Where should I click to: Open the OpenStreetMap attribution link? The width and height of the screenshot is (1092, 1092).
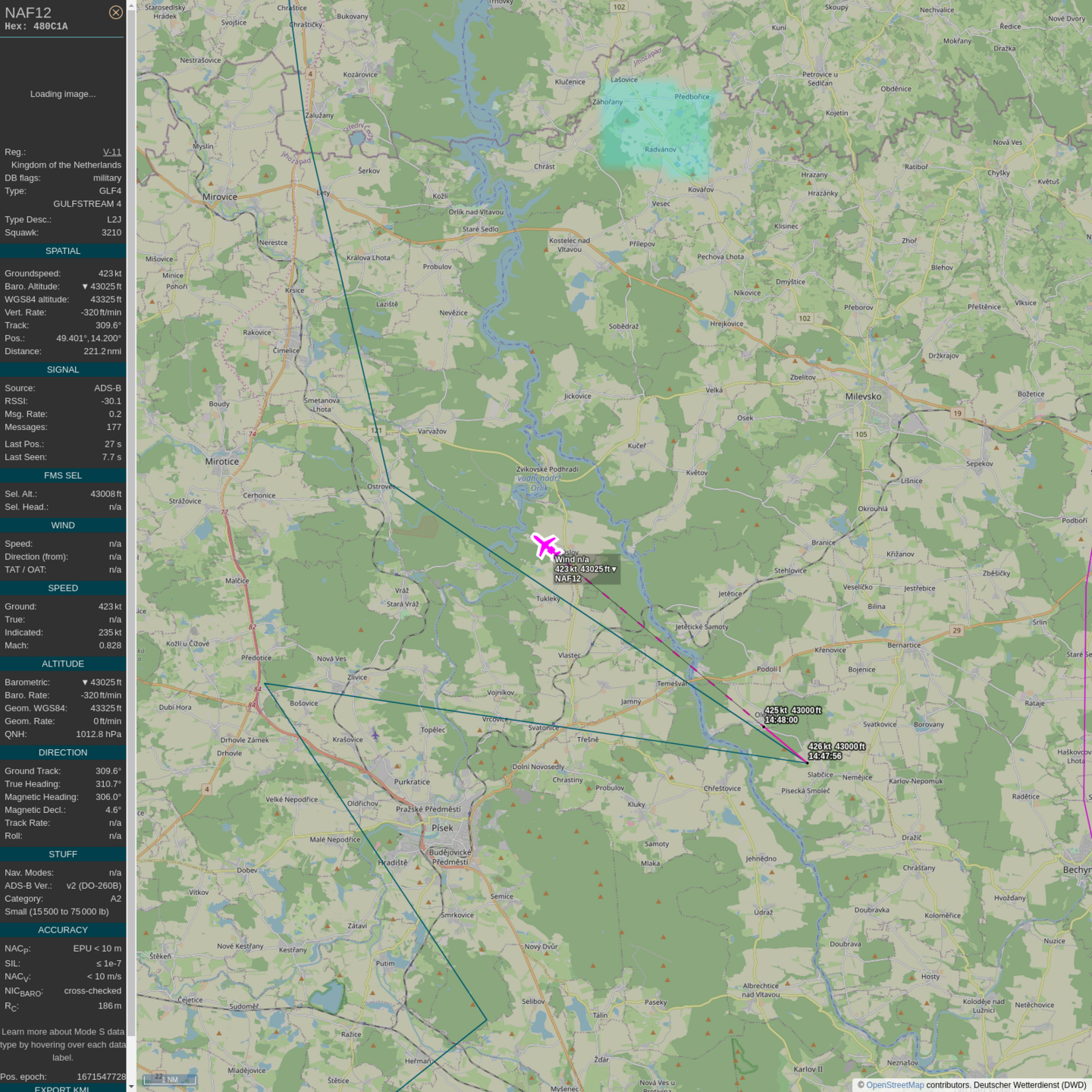(894, 1085)
